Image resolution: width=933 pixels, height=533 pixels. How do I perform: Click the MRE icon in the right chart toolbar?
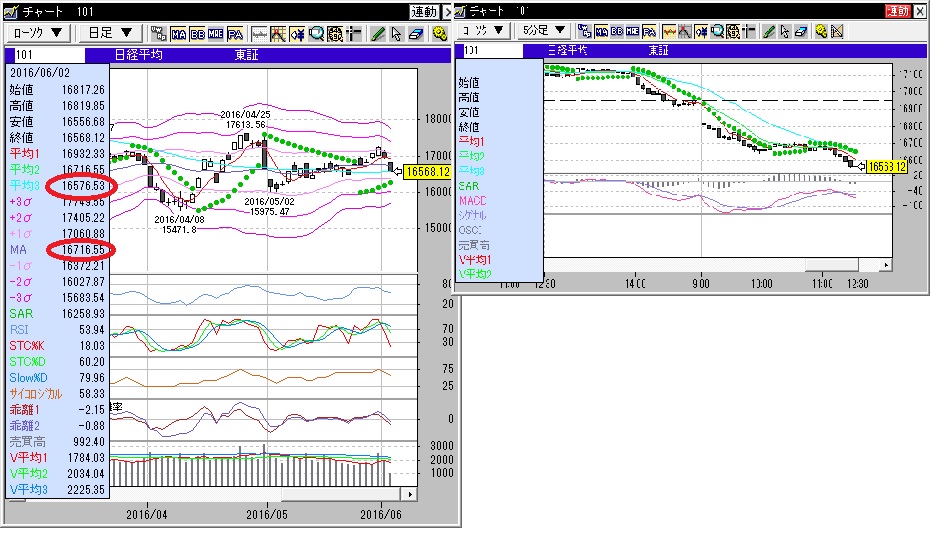click(632, 31)
